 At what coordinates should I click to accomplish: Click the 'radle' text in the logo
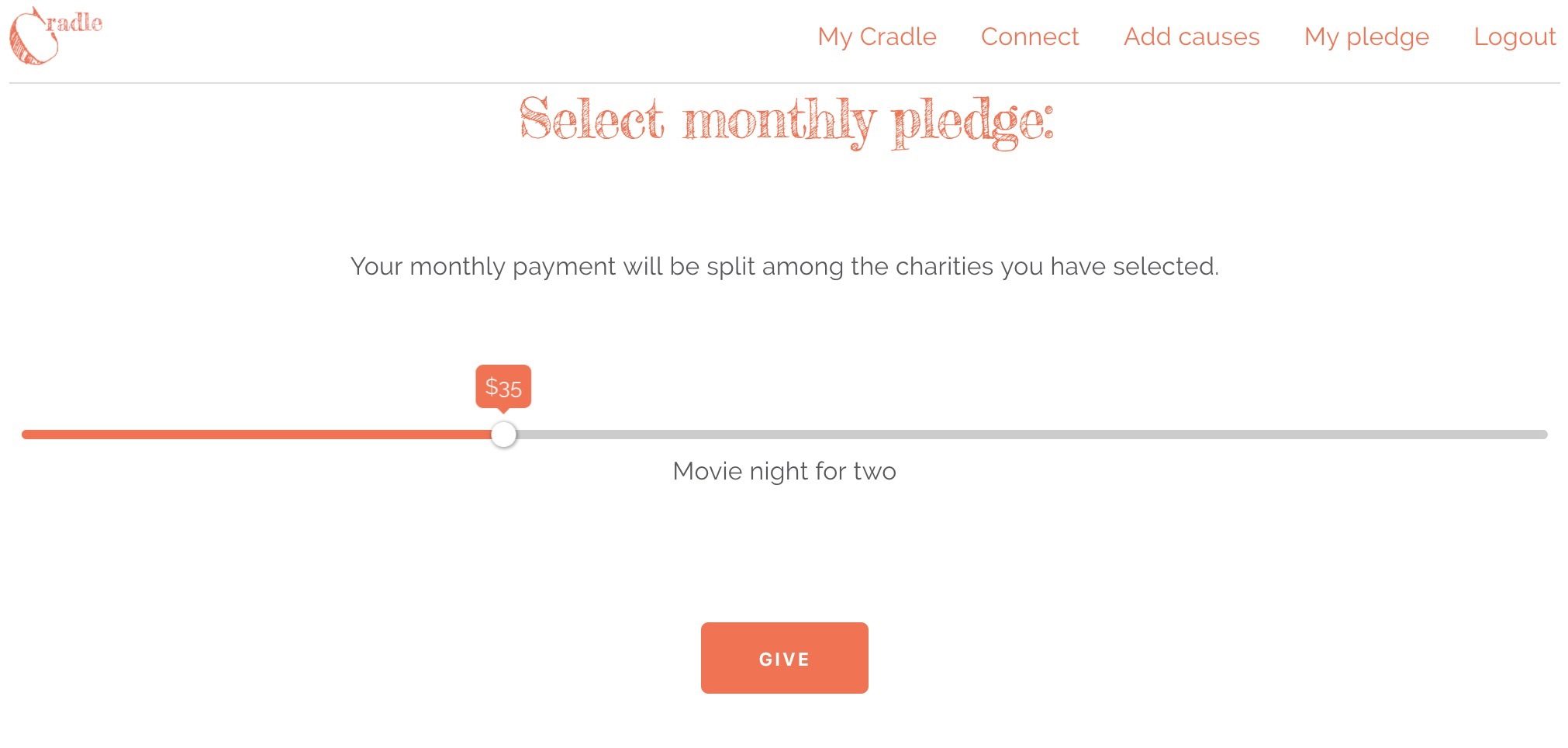click(74, 23)
